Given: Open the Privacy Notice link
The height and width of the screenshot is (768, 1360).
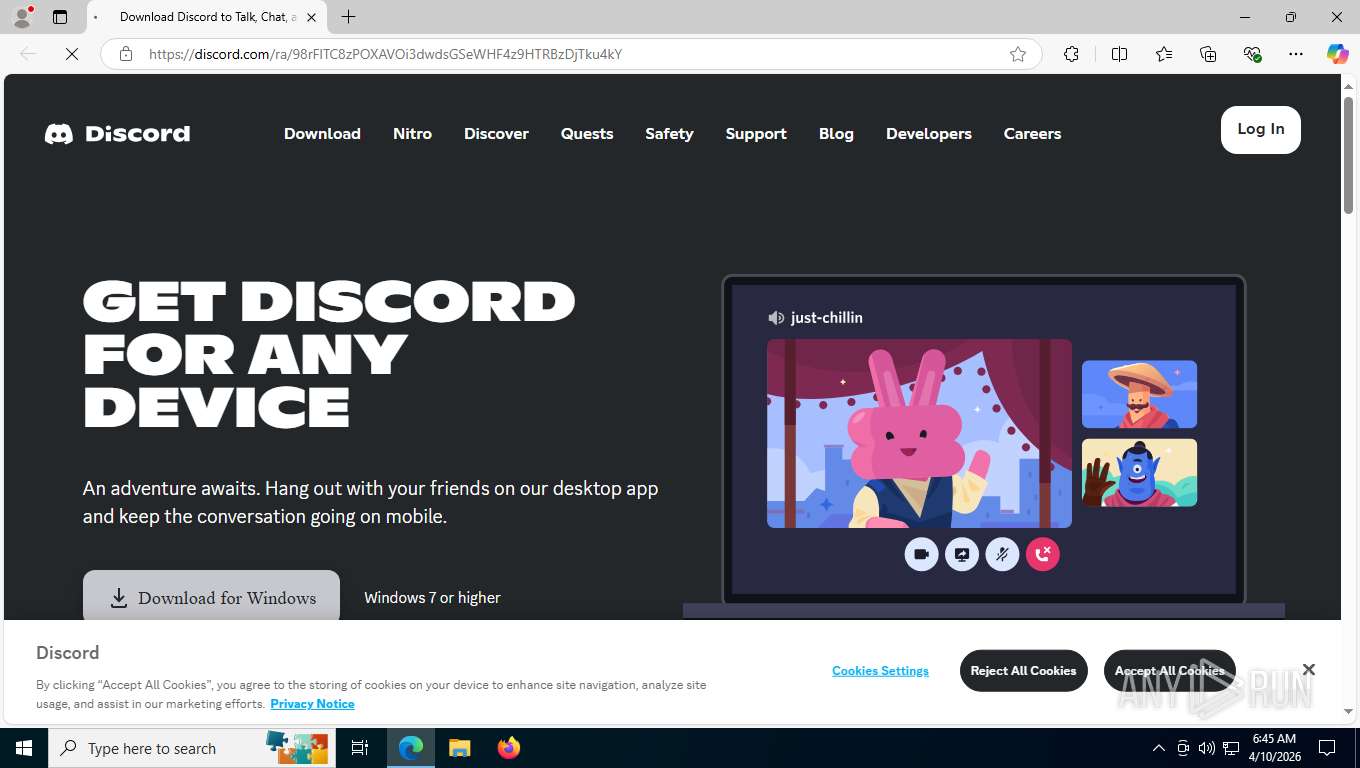Looking at the screenshot, I should tap(312, 704).
